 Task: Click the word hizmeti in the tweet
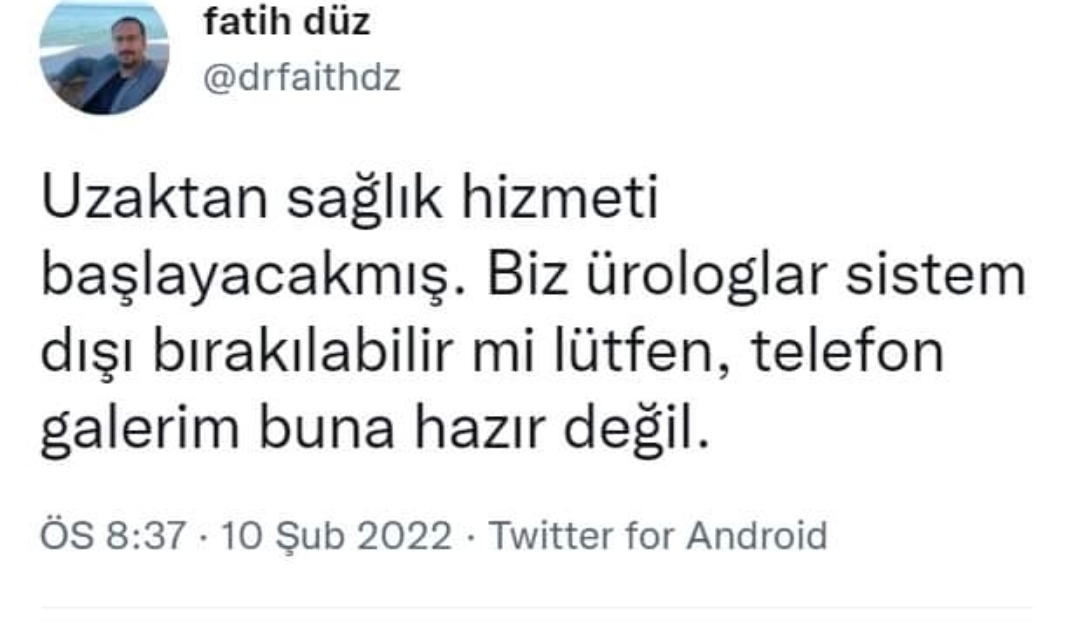tap(559, 198)
